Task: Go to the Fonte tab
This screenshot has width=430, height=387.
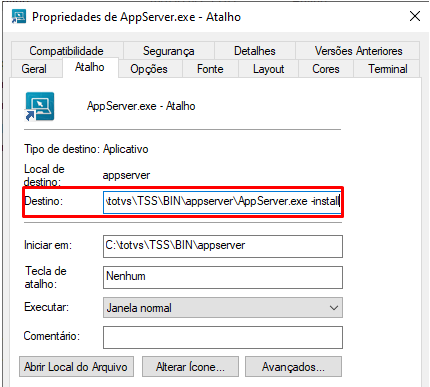Action: (x=210, y=69)
